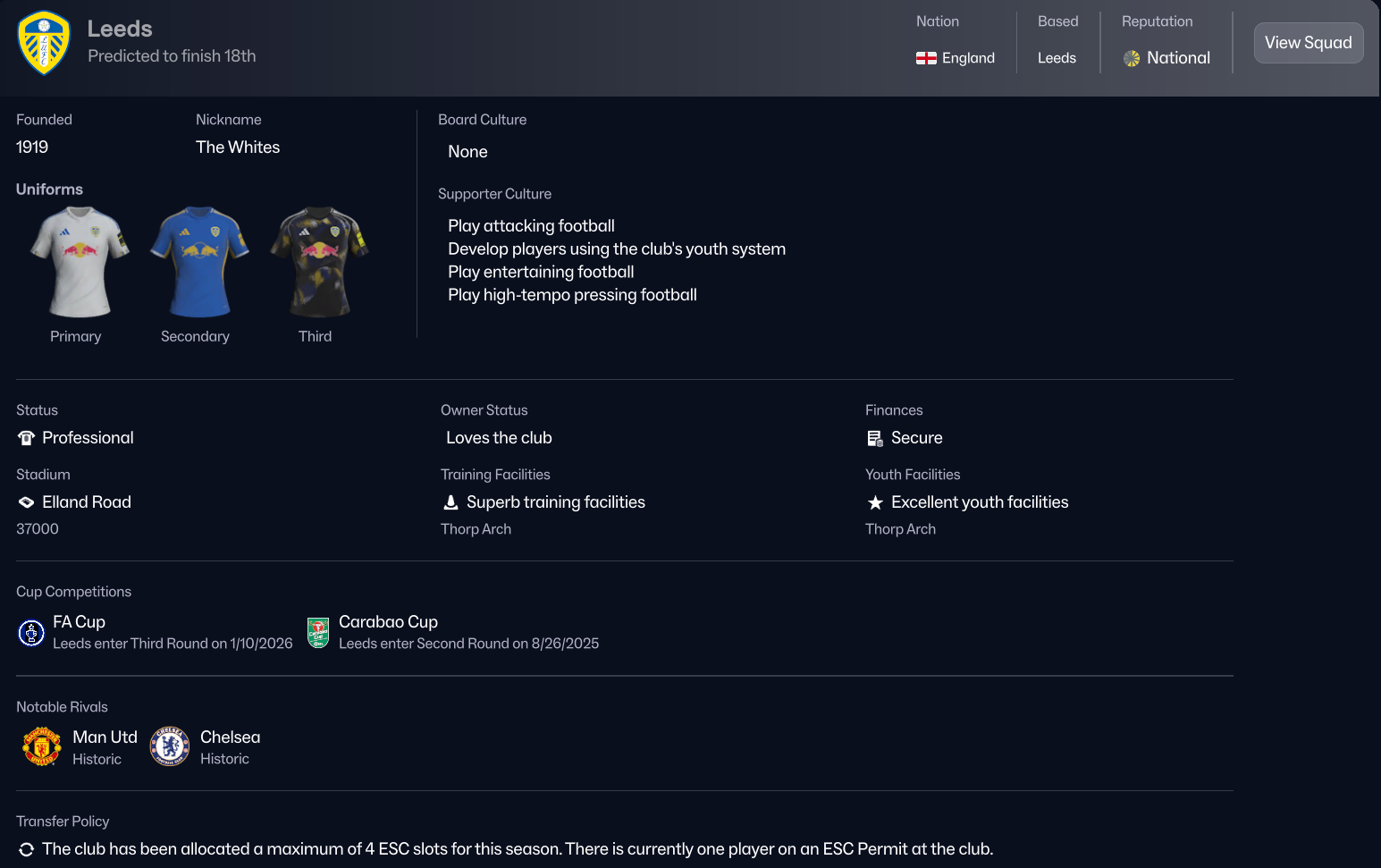Click the England flag icon

point(926,58)
